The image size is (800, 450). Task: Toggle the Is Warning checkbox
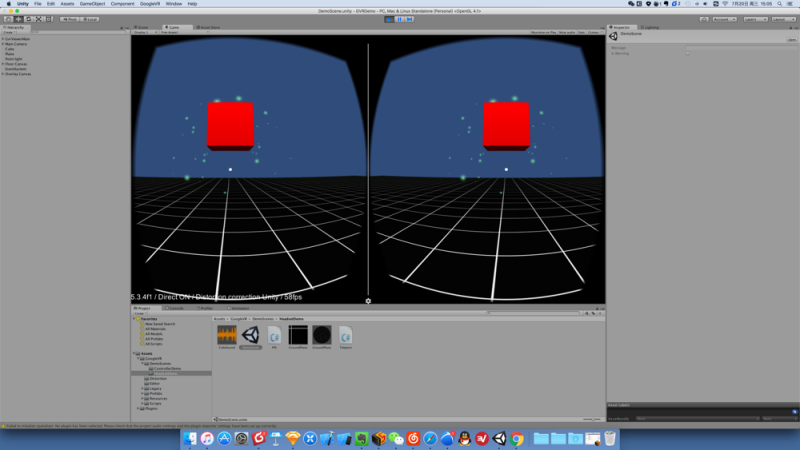coord(688,53)
